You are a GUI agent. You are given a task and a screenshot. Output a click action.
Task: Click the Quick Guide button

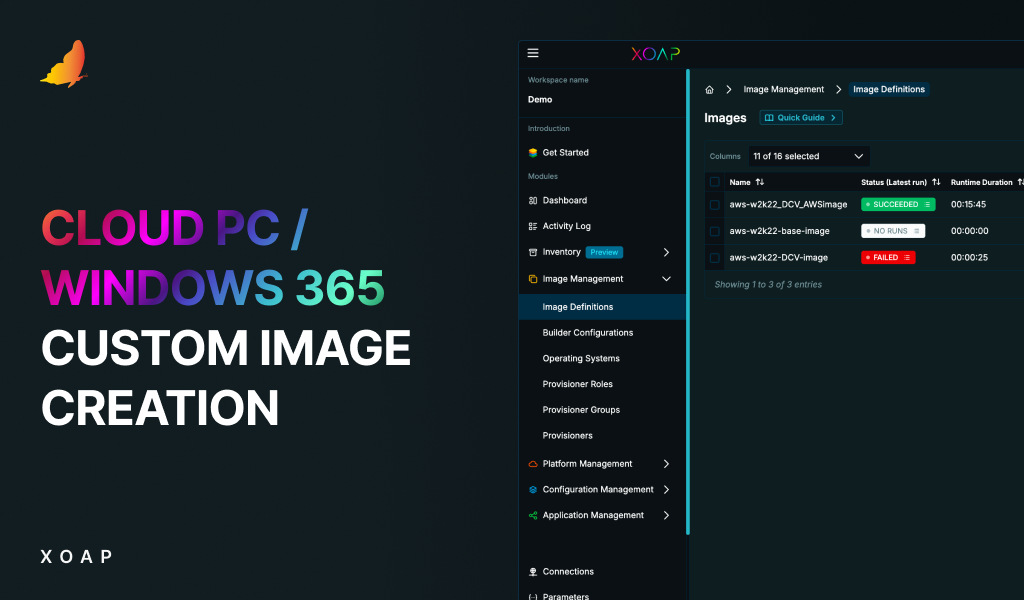(801, 118)
